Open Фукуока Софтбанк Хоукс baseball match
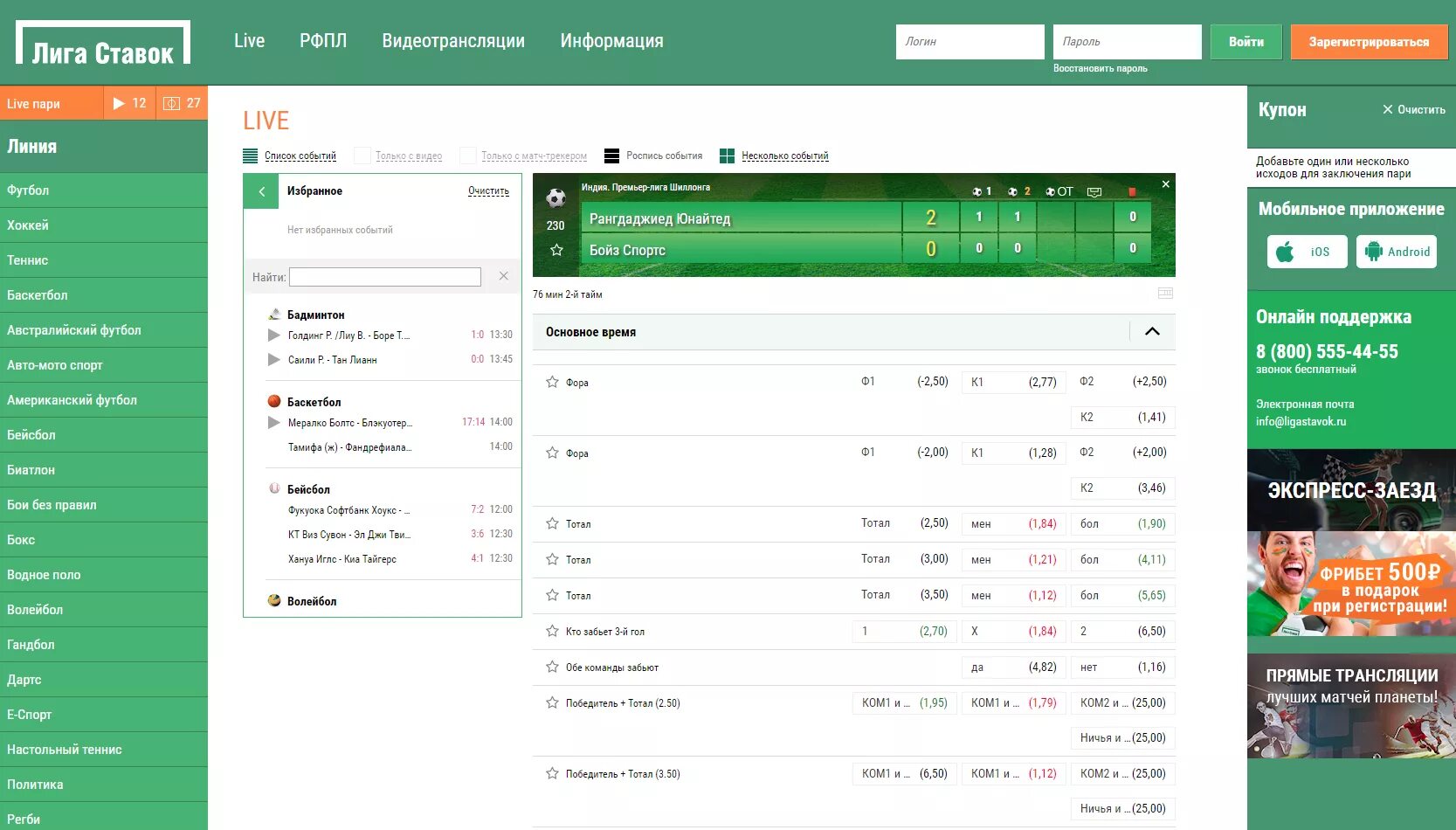1456x830 pixels. coord(349,510)
